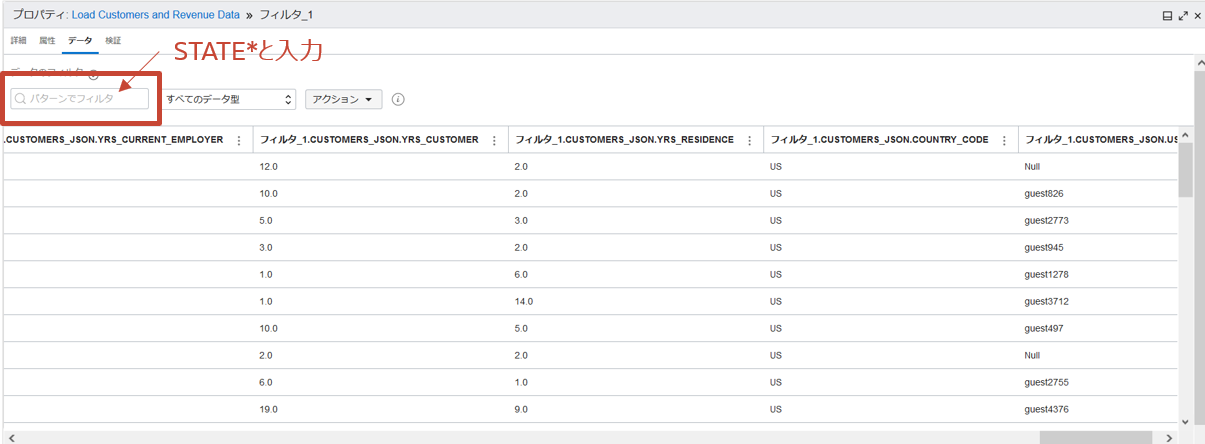Viewport: 1205px width, 444px height.
Task: Switch to the 属性 tab
Action: (47, 41)
